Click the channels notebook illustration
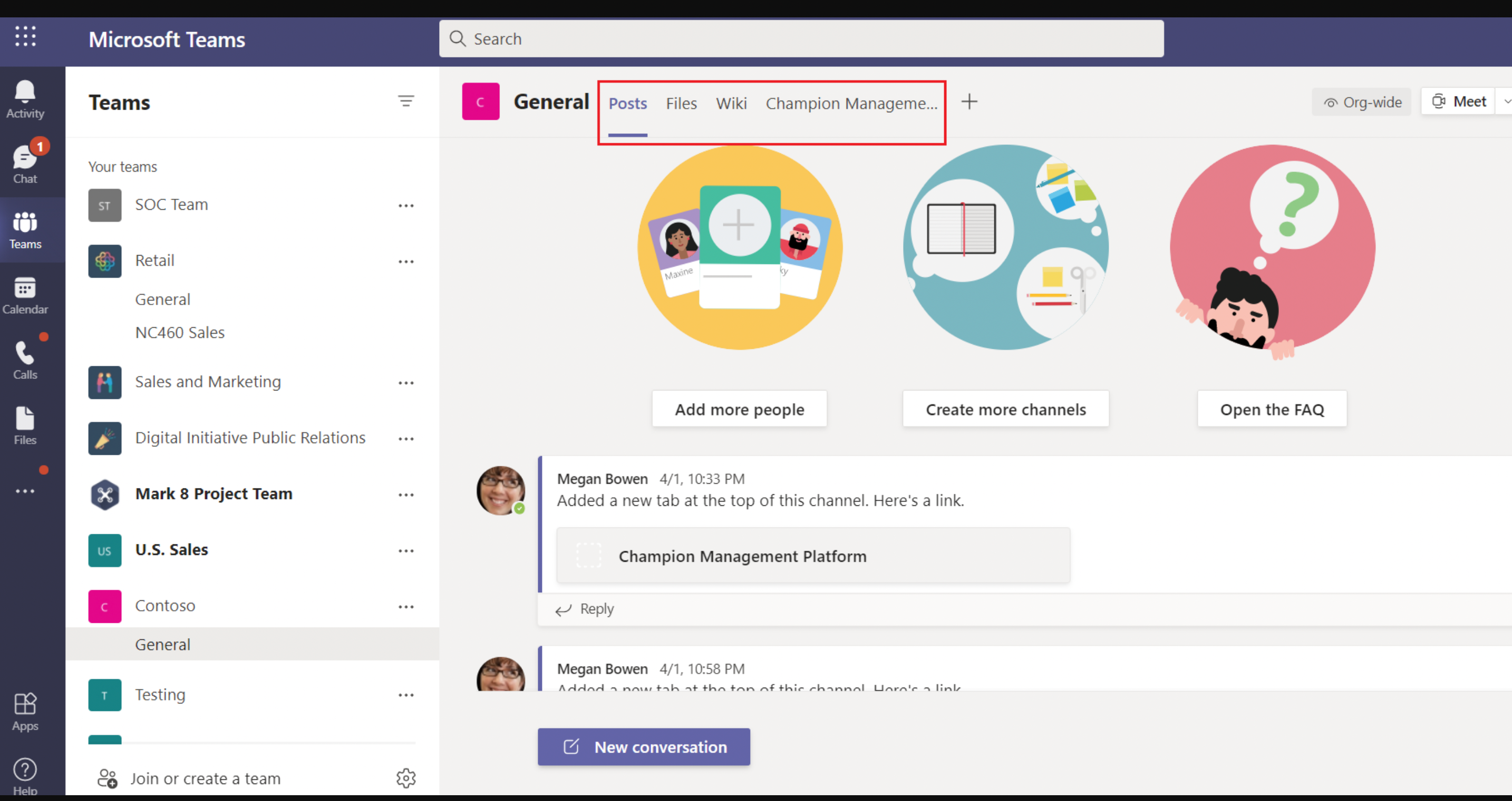Screen dimensions: 1512x801 point(1006,248)
